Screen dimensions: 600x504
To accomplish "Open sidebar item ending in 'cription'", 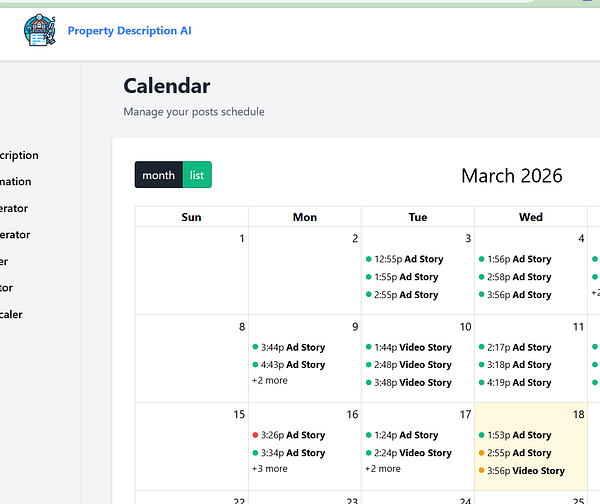I will tap(19, 155).
